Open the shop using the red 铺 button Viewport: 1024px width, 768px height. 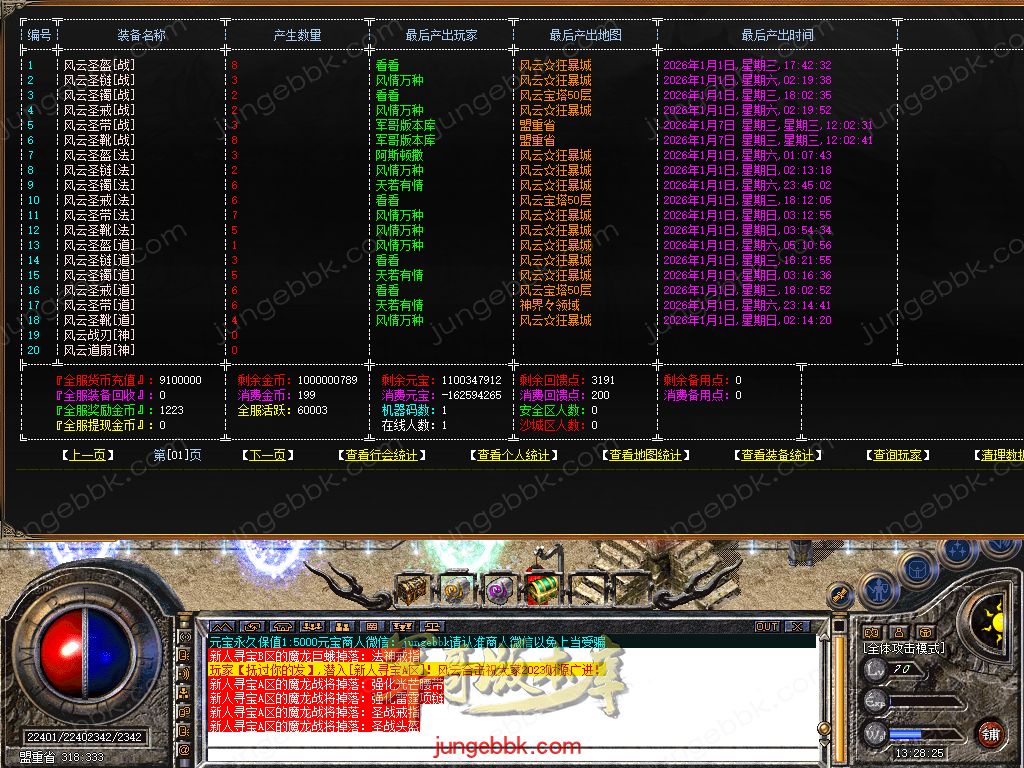[990, 733]
